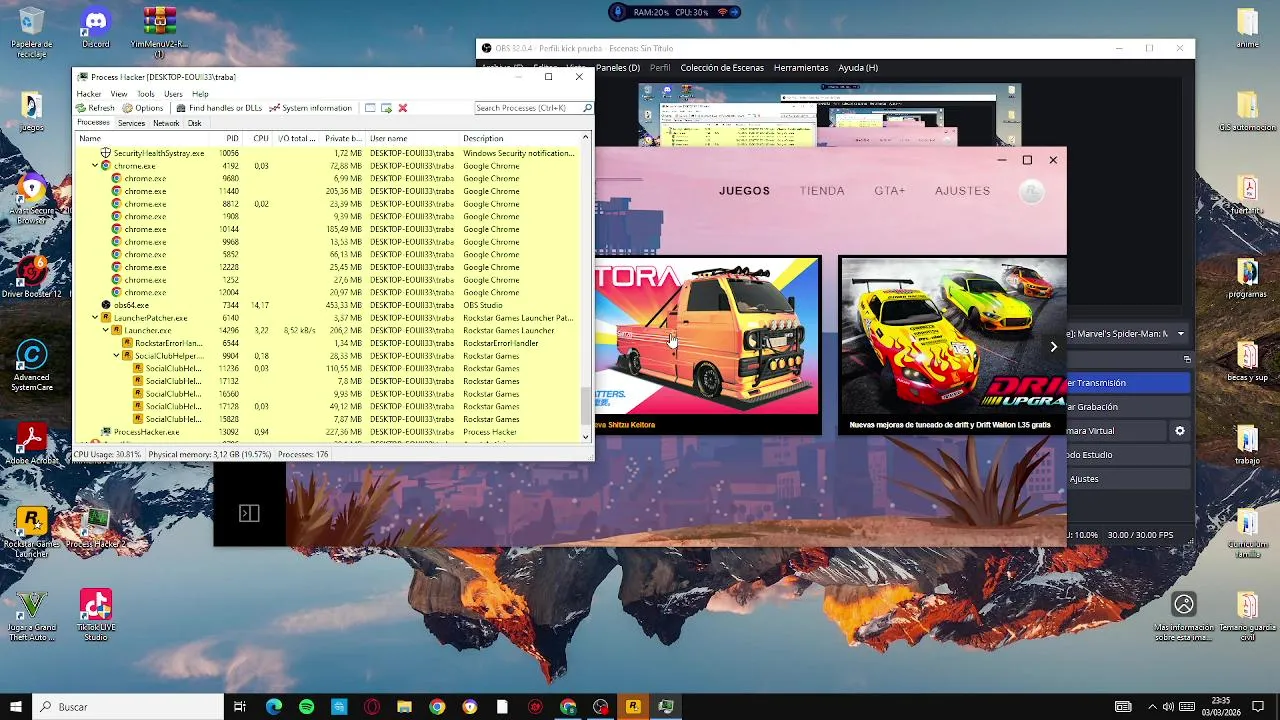Image resolution: width=1280 pixels, height=720 pixels.
Task: Select the chrome.exe row with PID 11440
Action: tap(327, 191)
